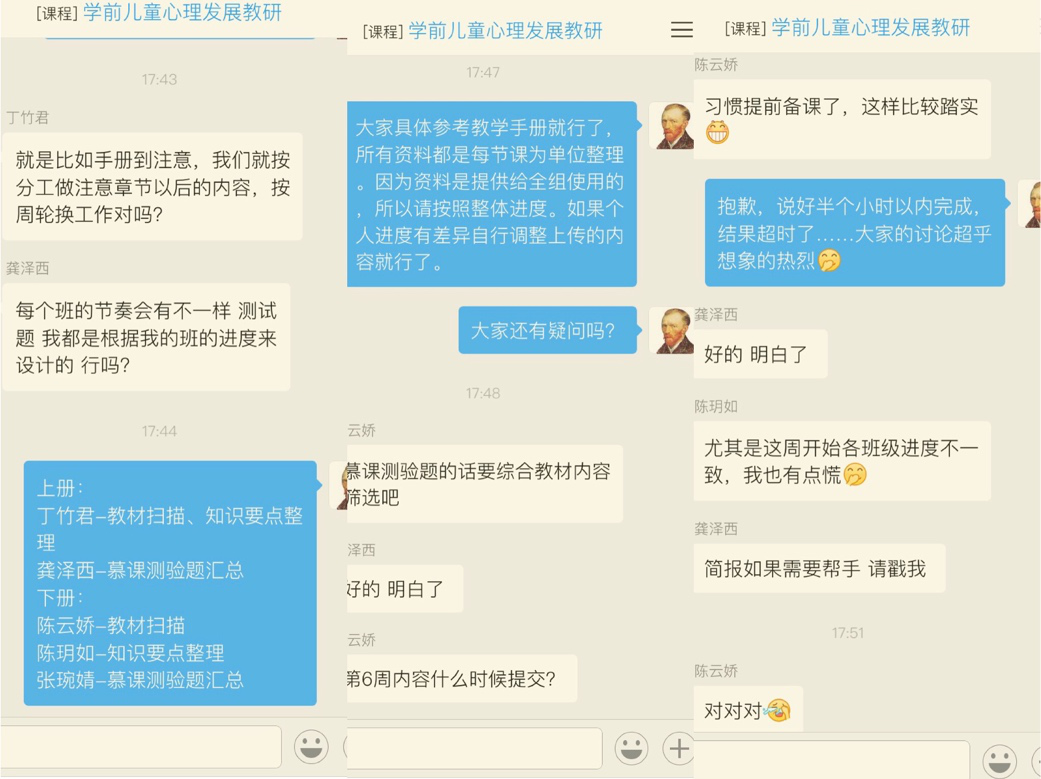1041x779 pixels.
Task: Tap partial avatar beside the 抱歉 message
Action: click(1031, 203)
